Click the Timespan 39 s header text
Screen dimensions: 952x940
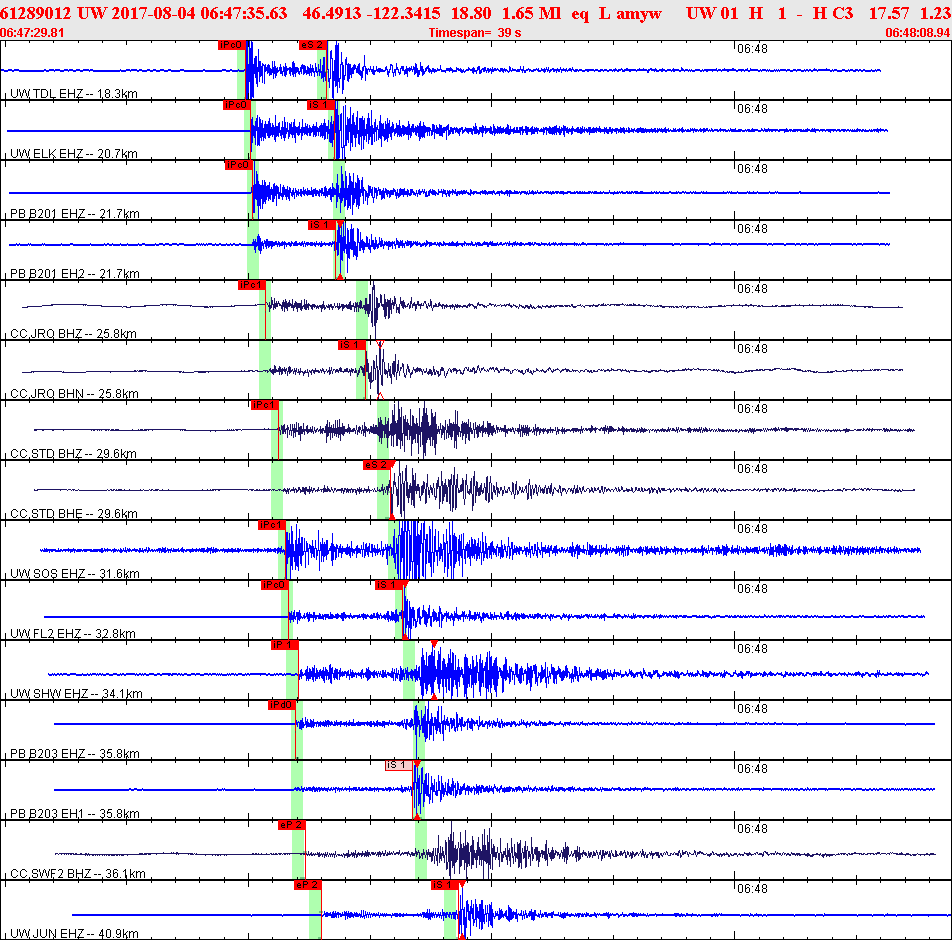(475, 33)
